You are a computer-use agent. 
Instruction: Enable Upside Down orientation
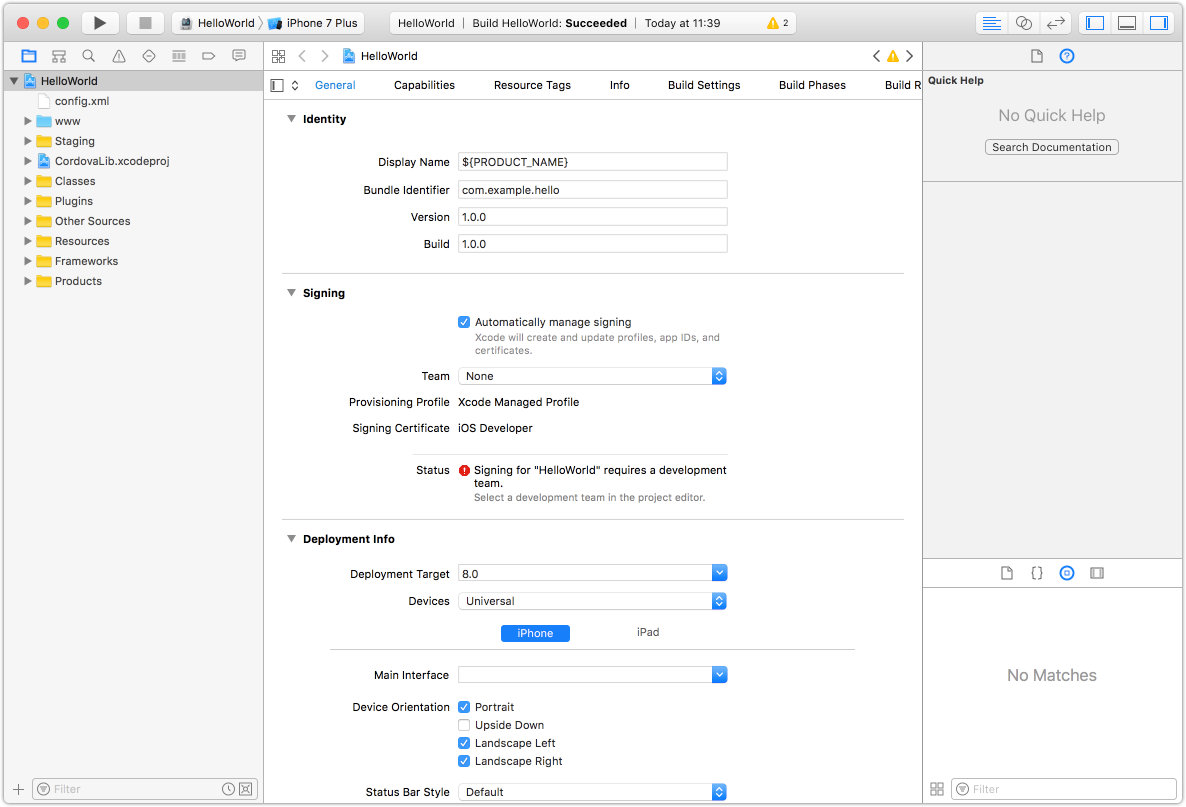464,725
